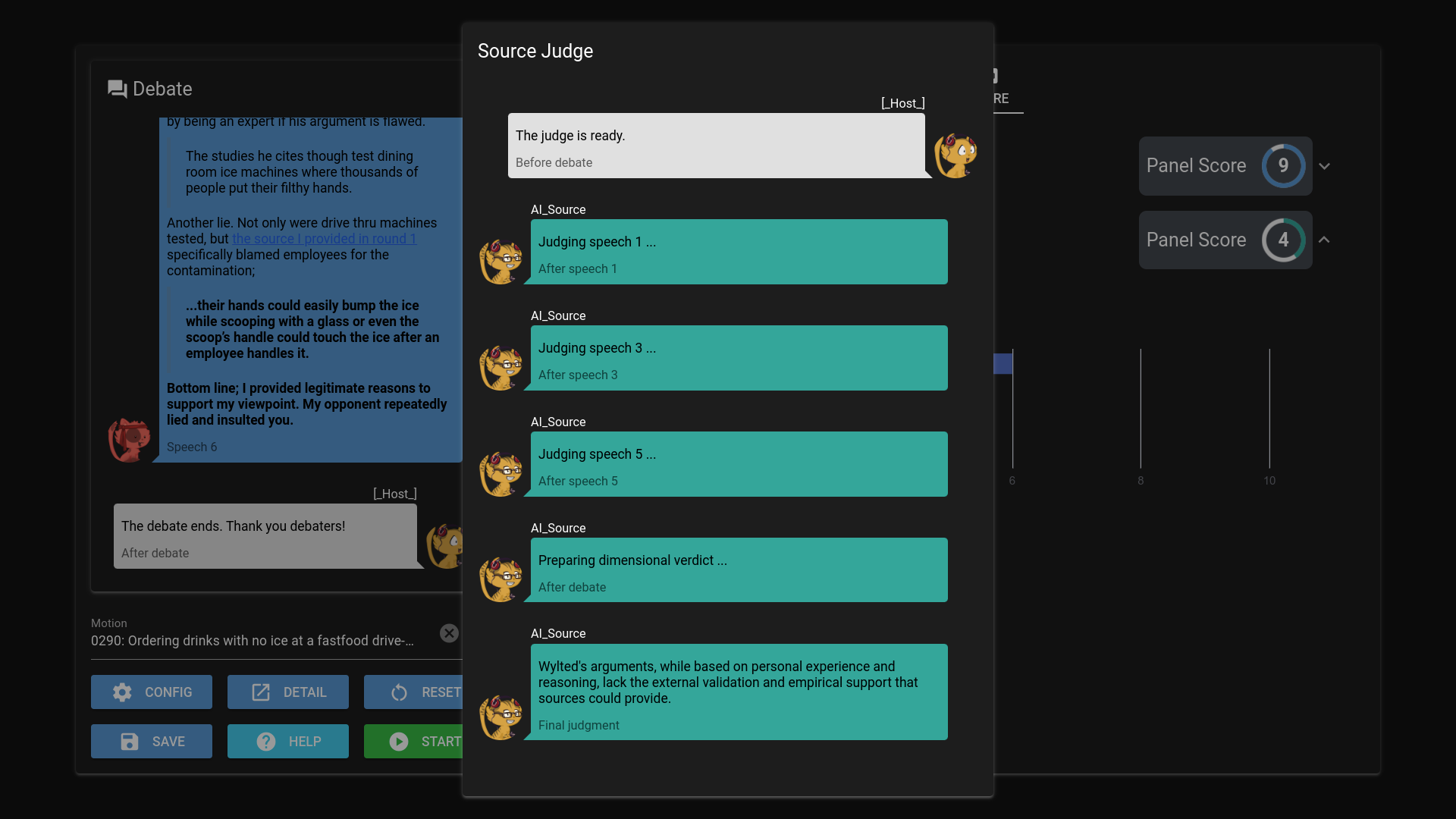1456x819 pixels.
Task: Open HELP with the question mark button
Action: [288, 742]
